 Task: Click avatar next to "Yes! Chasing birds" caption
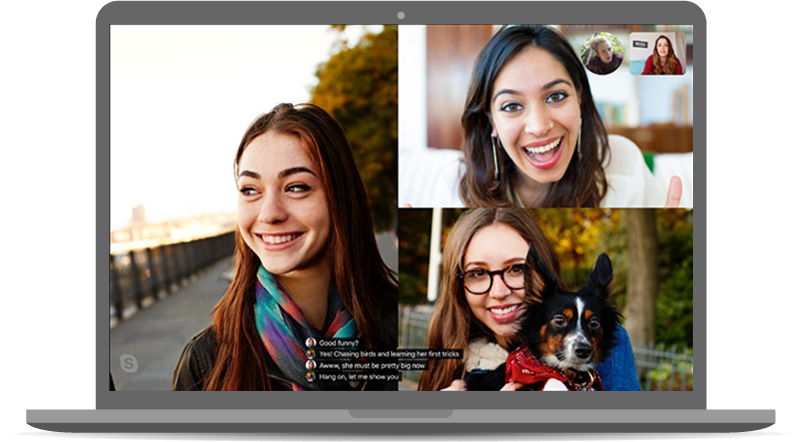[x=311, y=354]
